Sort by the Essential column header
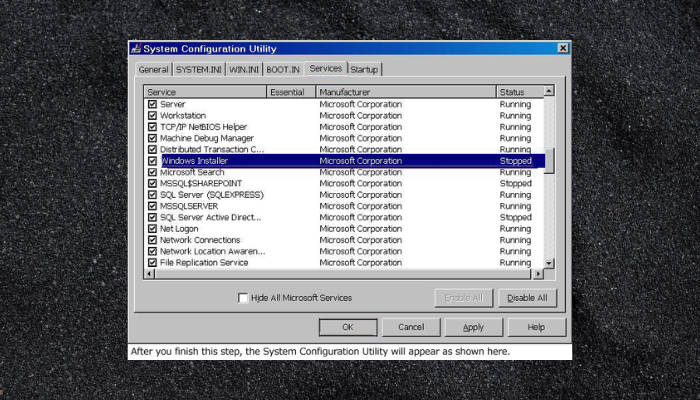Viewport: 700px width, 400px height. 291,92
